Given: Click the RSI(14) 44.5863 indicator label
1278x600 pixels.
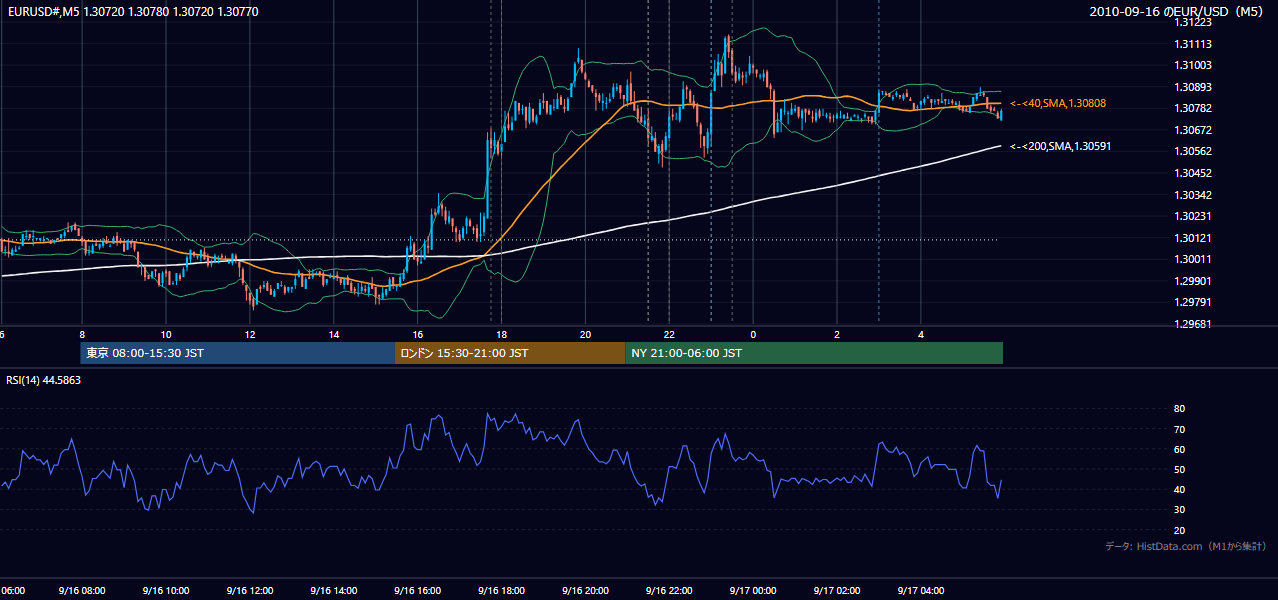Looking at the screenshot, I should pos(44,380).
